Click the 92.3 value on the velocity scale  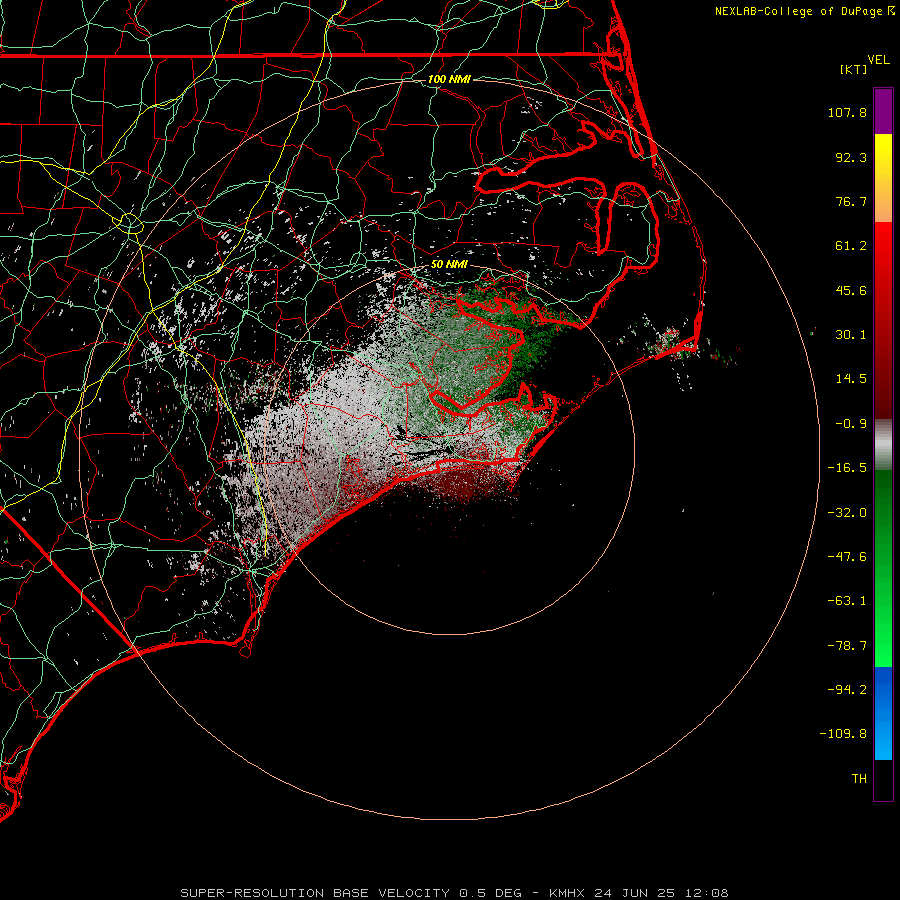[x=851, y=157]
